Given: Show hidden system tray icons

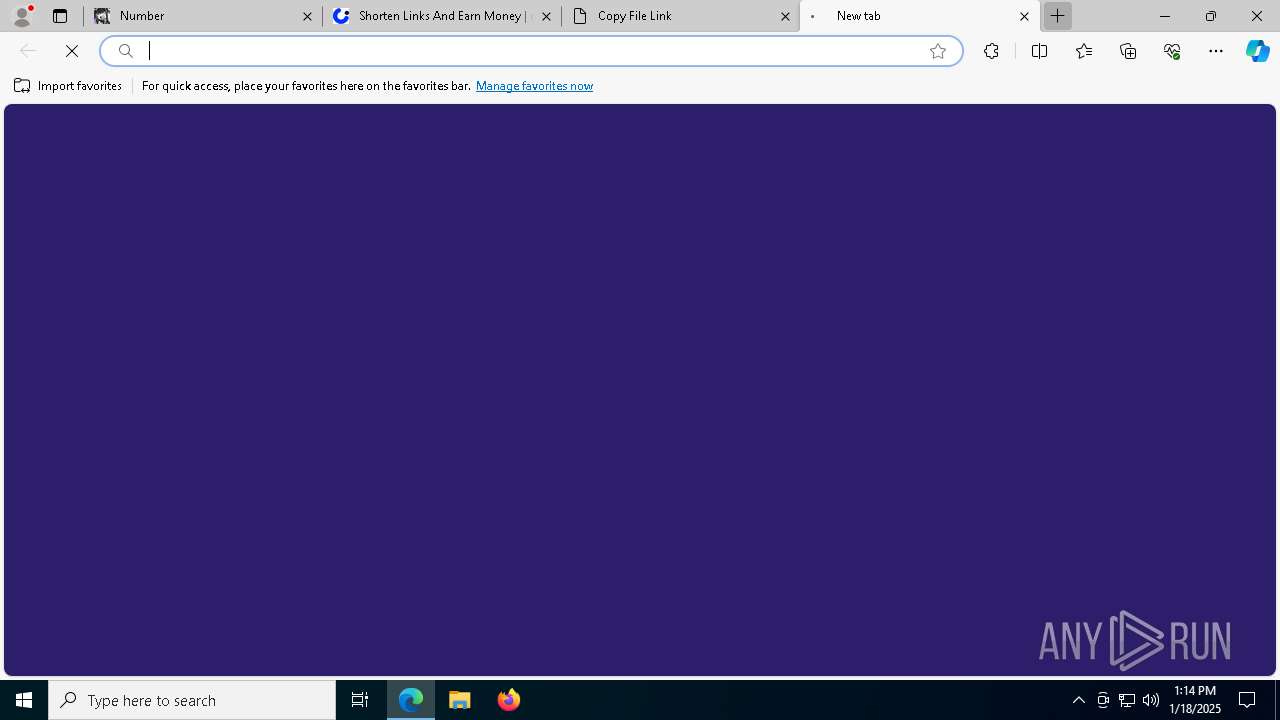Looking at the screenshot, I should pyautogui.click(x=1079, y=700).
